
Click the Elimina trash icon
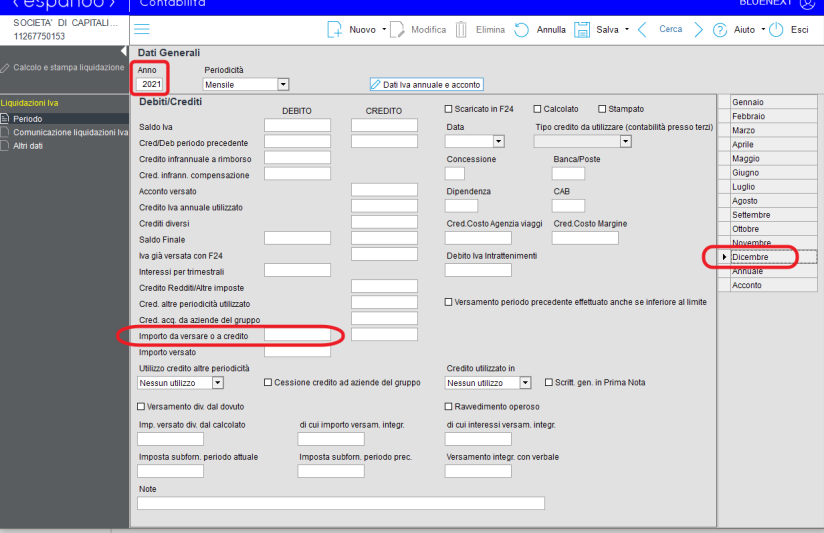[x=461, y=29]
